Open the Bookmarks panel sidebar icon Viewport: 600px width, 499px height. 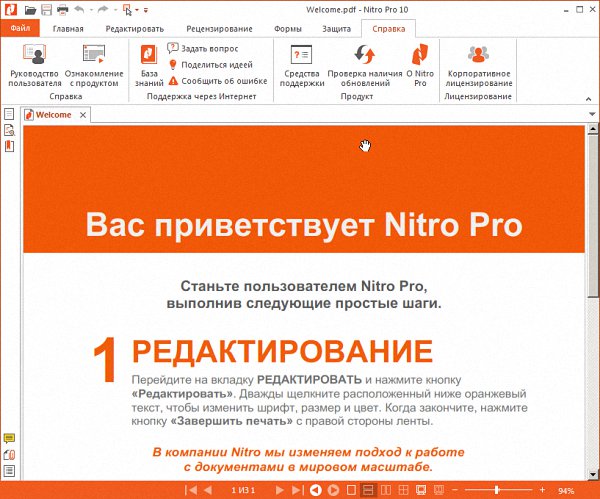click(9, 146)
